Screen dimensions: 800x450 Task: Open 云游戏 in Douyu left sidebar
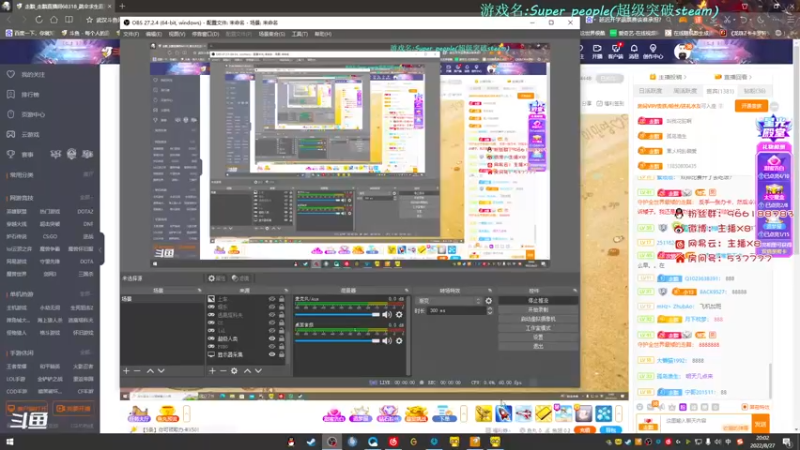point(30,135)
